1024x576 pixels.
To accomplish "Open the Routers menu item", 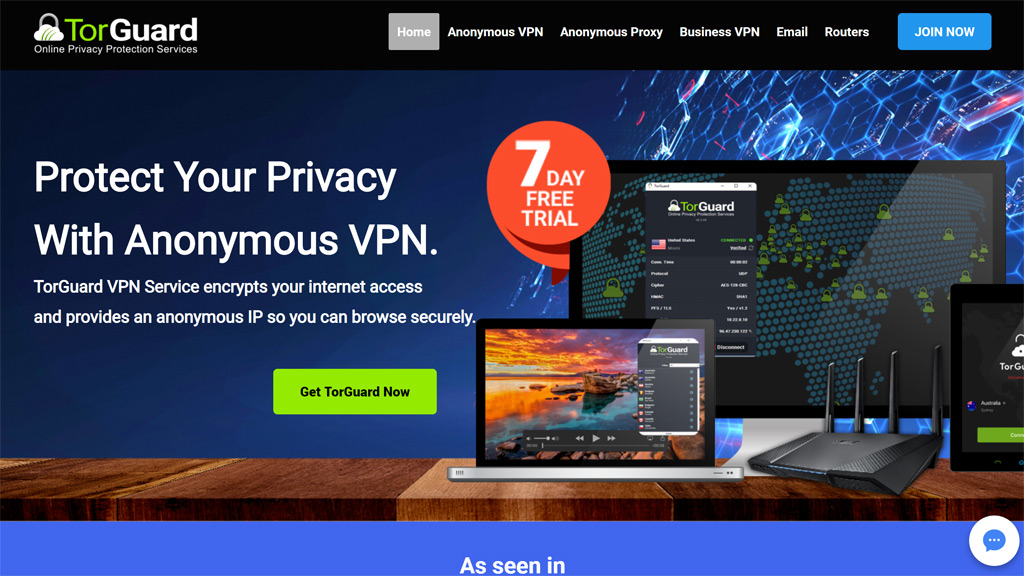I will pos(846,31).
